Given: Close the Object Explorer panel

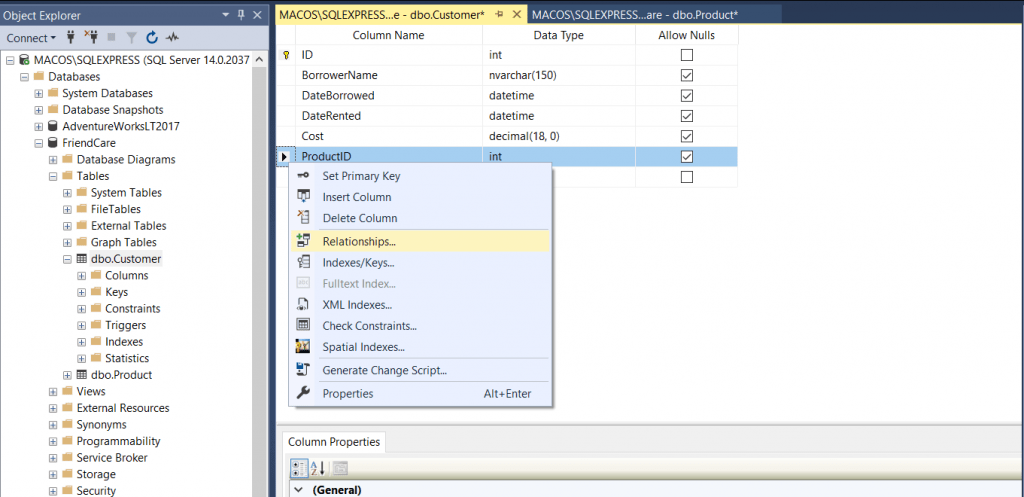Looking at the screenshot, I should click(x=257, y=15).
